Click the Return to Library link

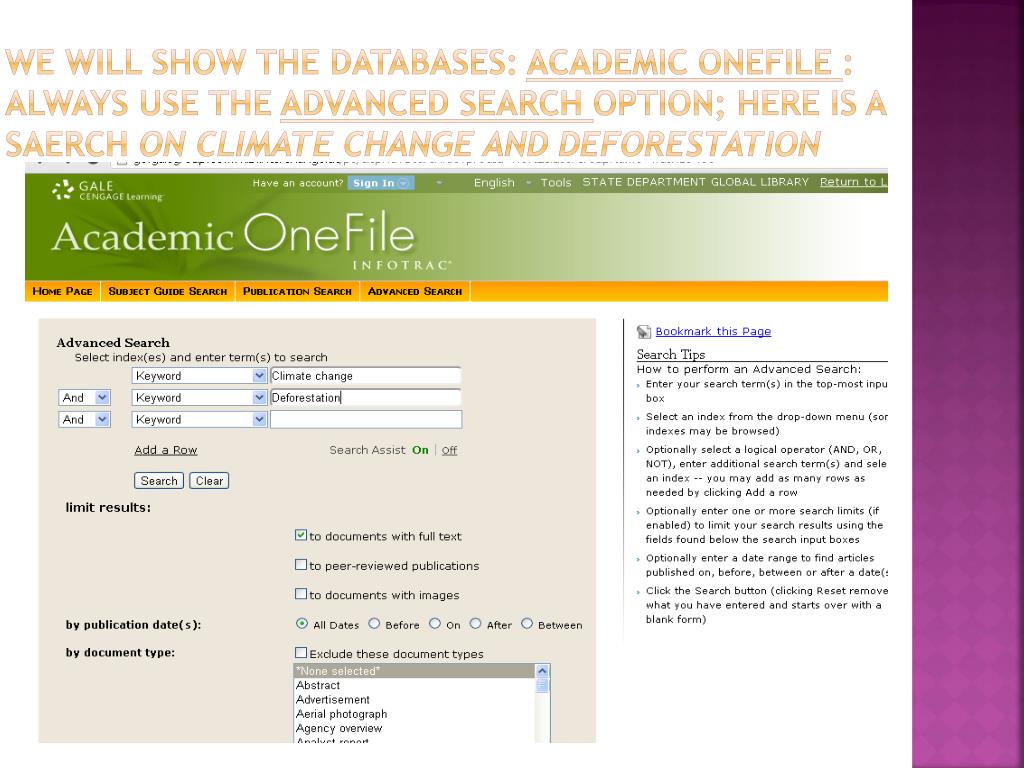(x=854, y=182)
